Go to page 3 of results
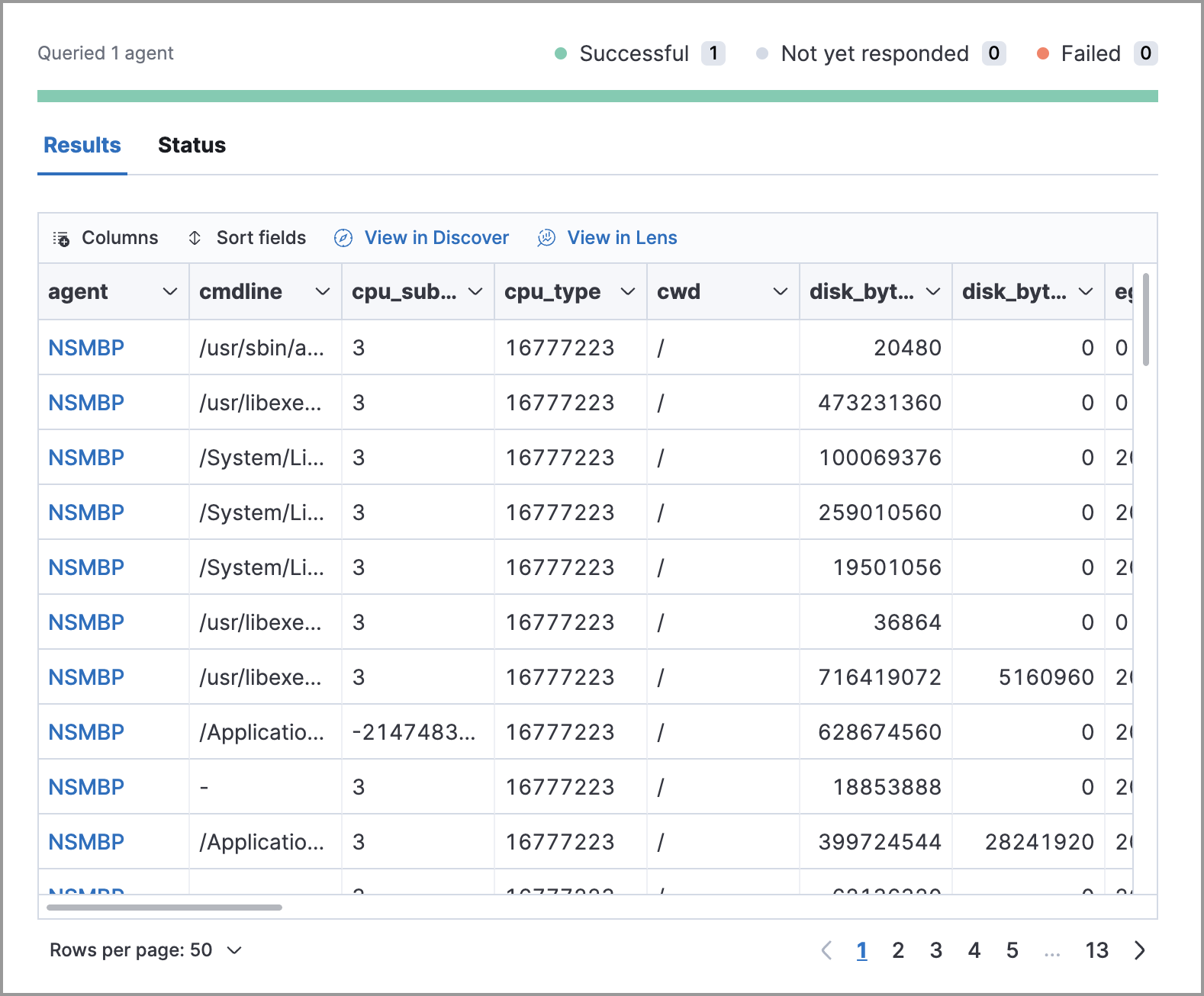 [936, 950]
